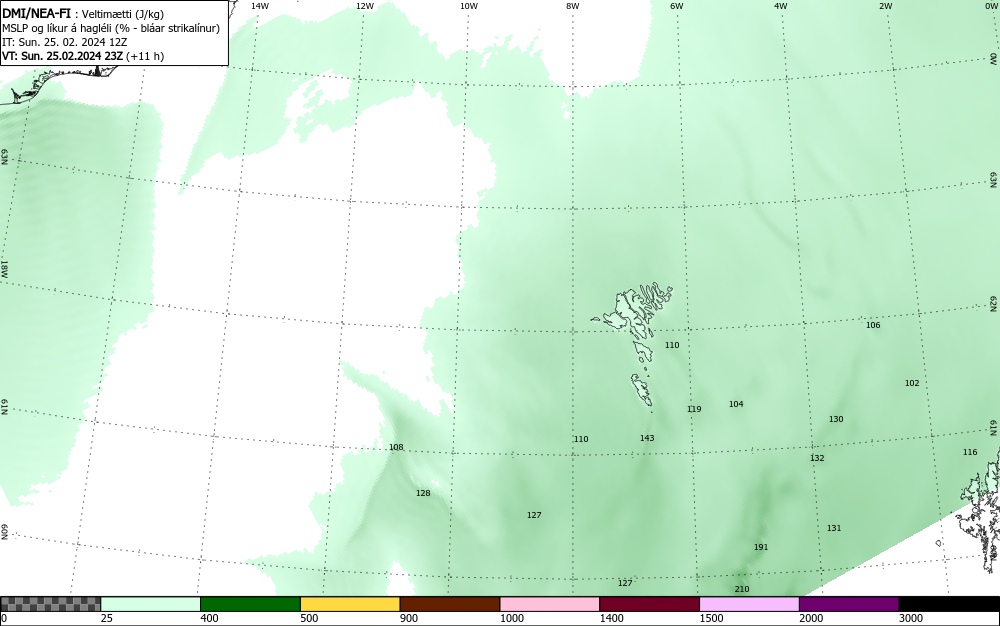Screen dimensions: 1000x626
Task: Click the 60N latitude label on the left edge
Action: point(4,532)
